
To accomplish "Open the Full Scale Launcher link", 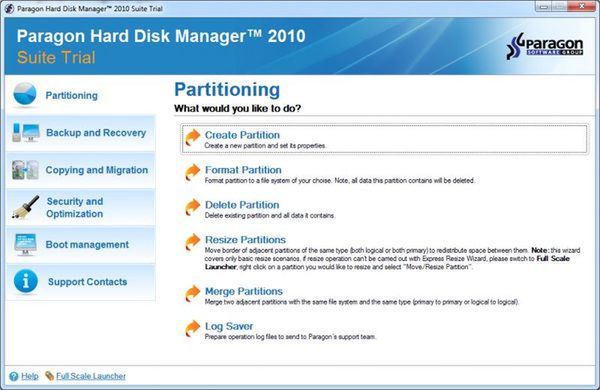I will 91,376.
